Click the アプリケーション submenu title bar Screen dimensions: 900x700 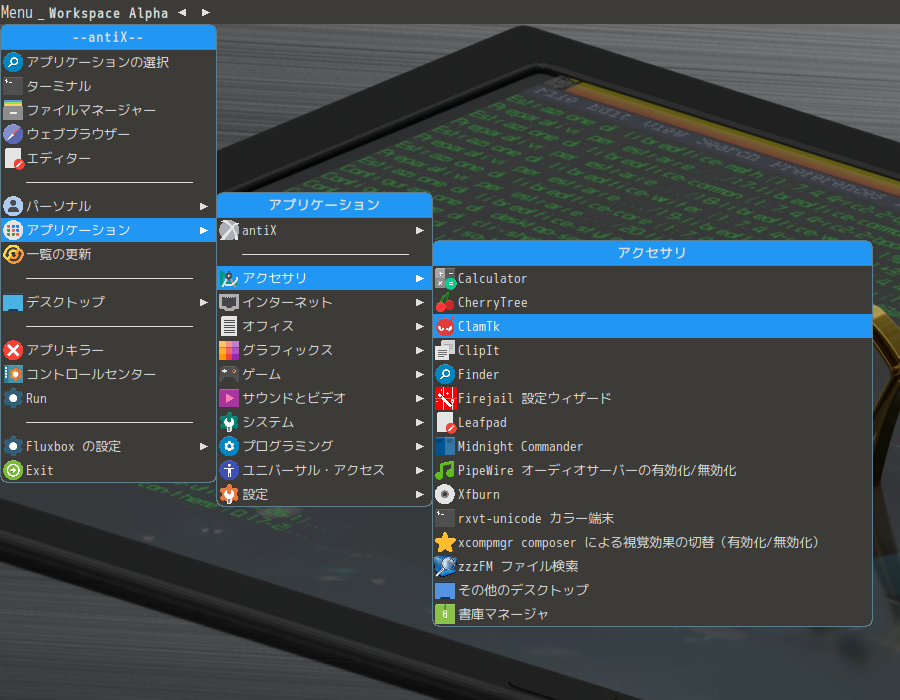(x=324, y=205)
